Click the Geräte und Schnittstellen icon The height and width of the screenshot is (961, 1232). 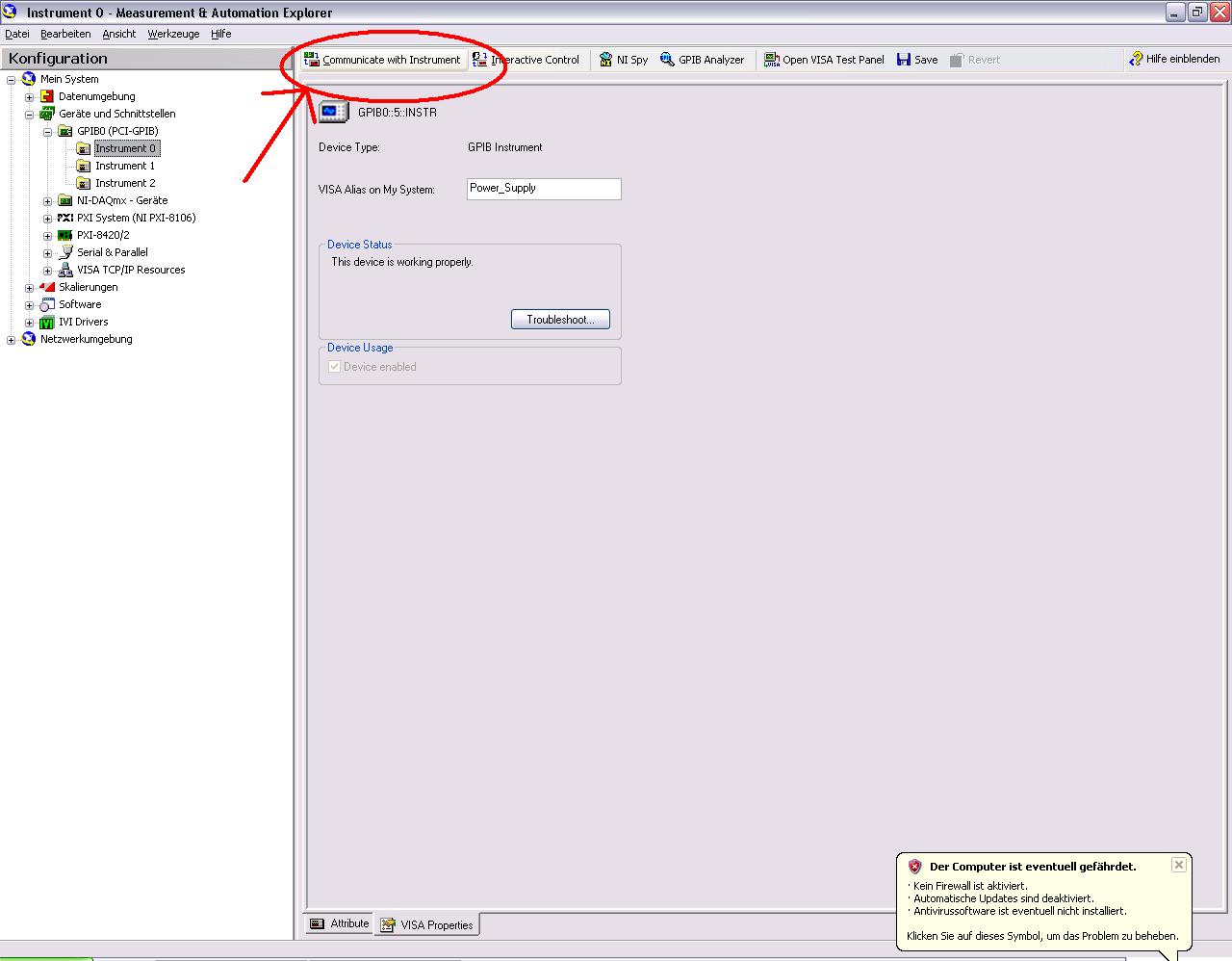point(47,114)
